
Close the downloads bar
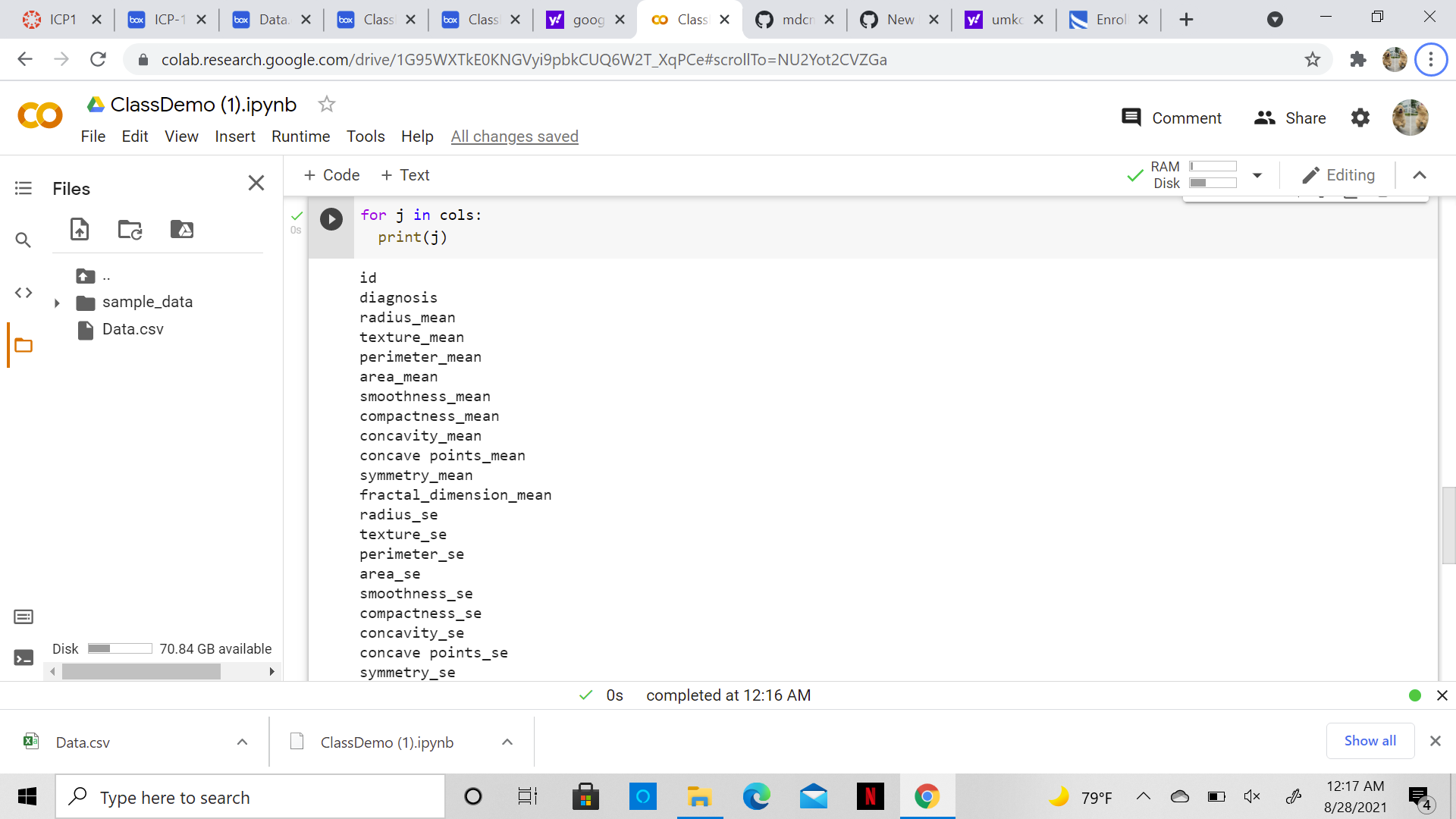[x=1435, y=741]
